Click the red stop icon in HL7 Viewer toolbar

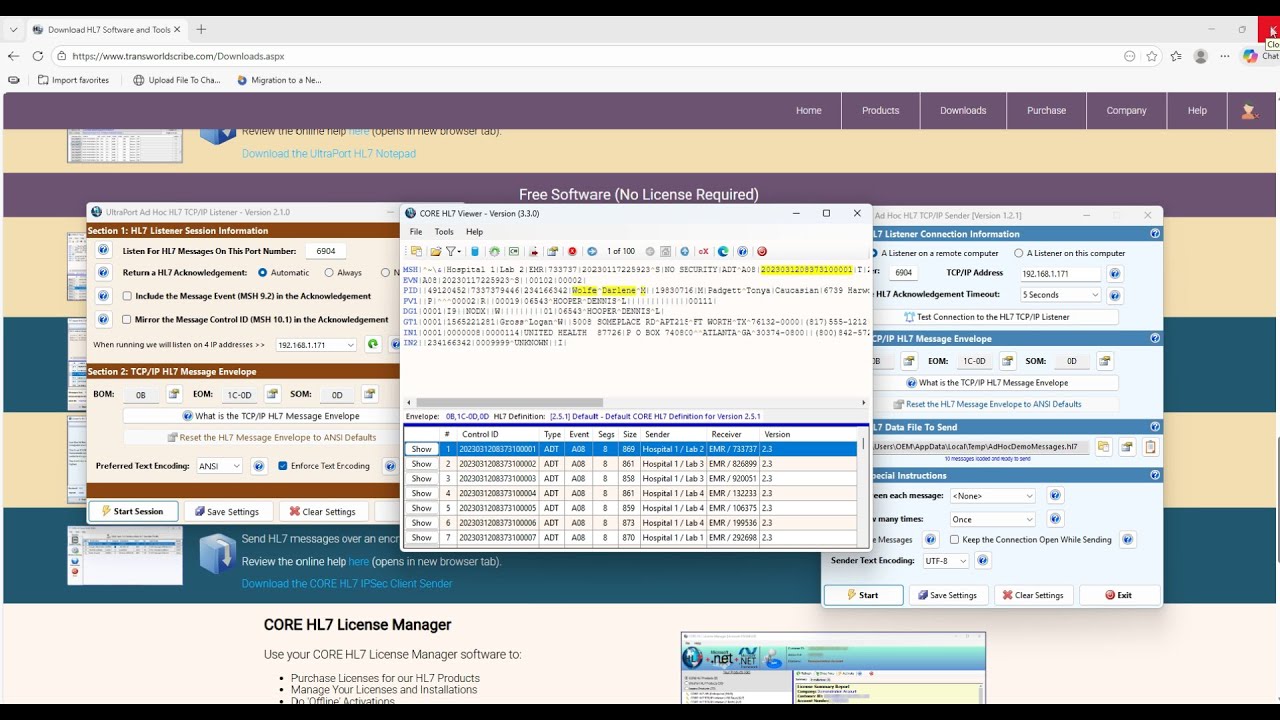point(572,251)
